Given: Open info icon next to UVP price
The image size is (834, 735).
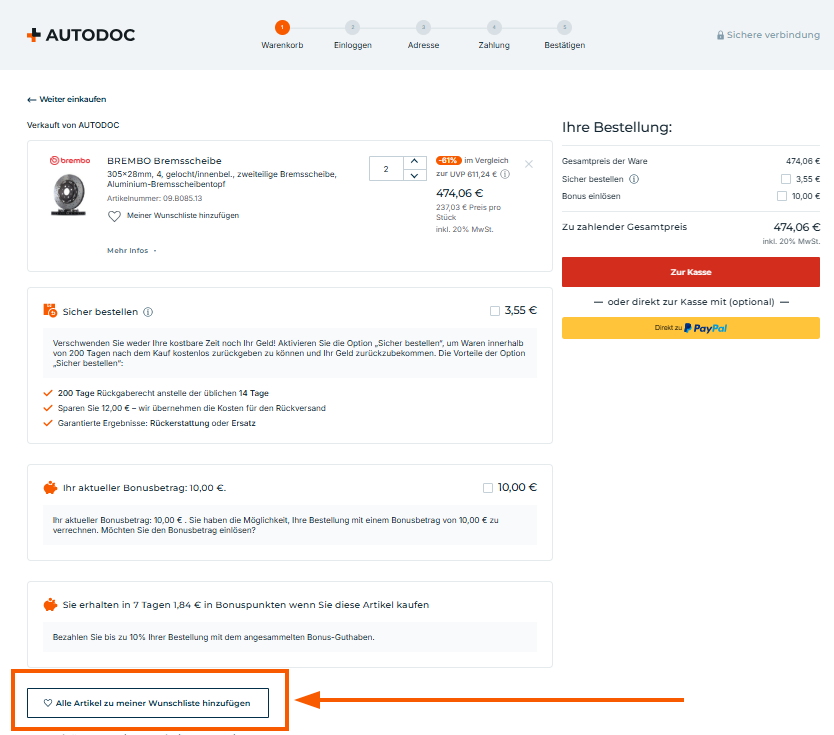Looking at the screenshot, I should (505, 174).
